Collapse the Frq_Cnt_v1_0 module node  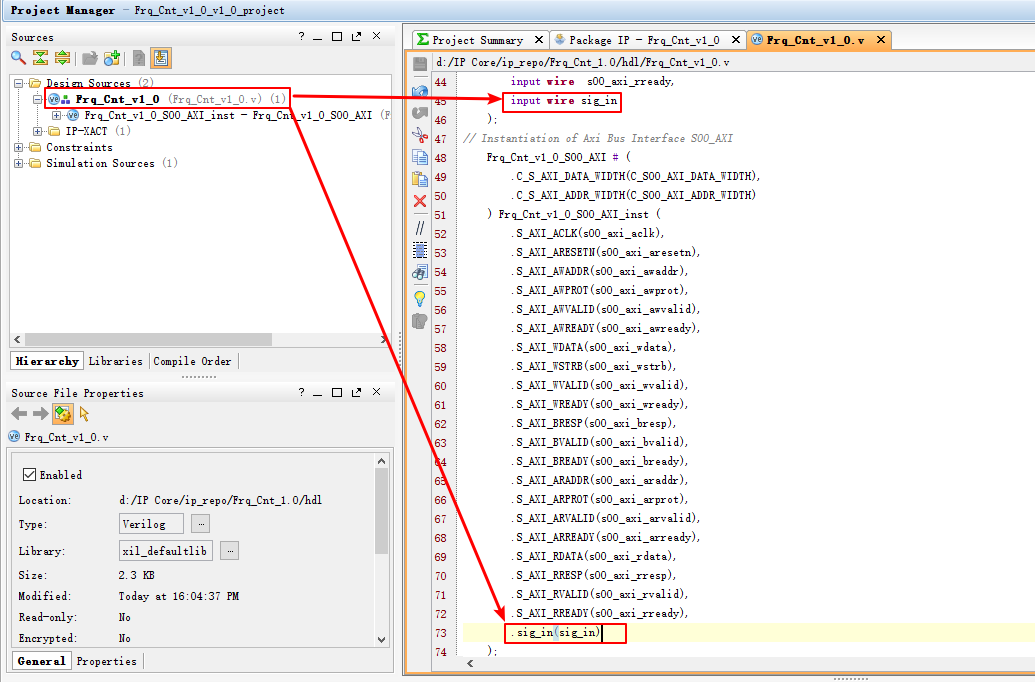pyautogui.click(x=38, y=99)
